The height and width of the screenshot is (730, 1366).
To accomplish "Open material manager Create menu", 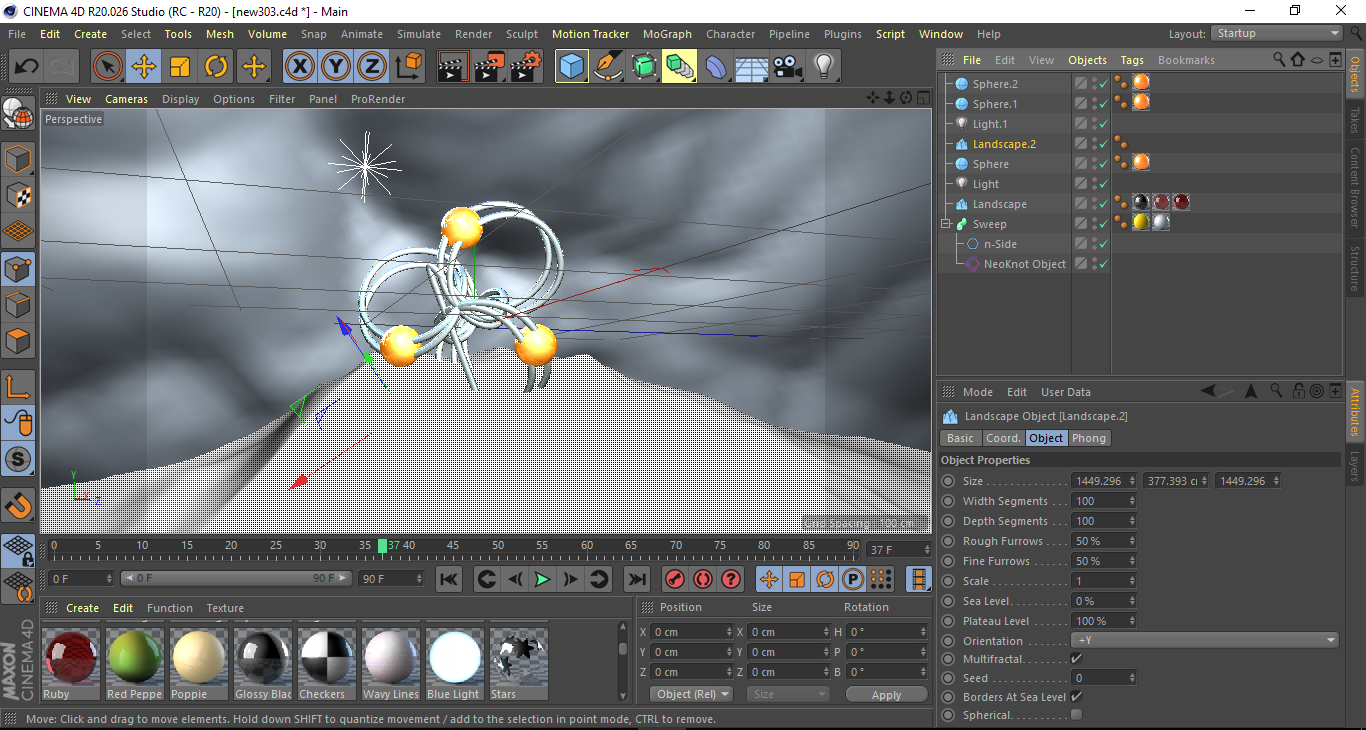I will tap(82, 608).
